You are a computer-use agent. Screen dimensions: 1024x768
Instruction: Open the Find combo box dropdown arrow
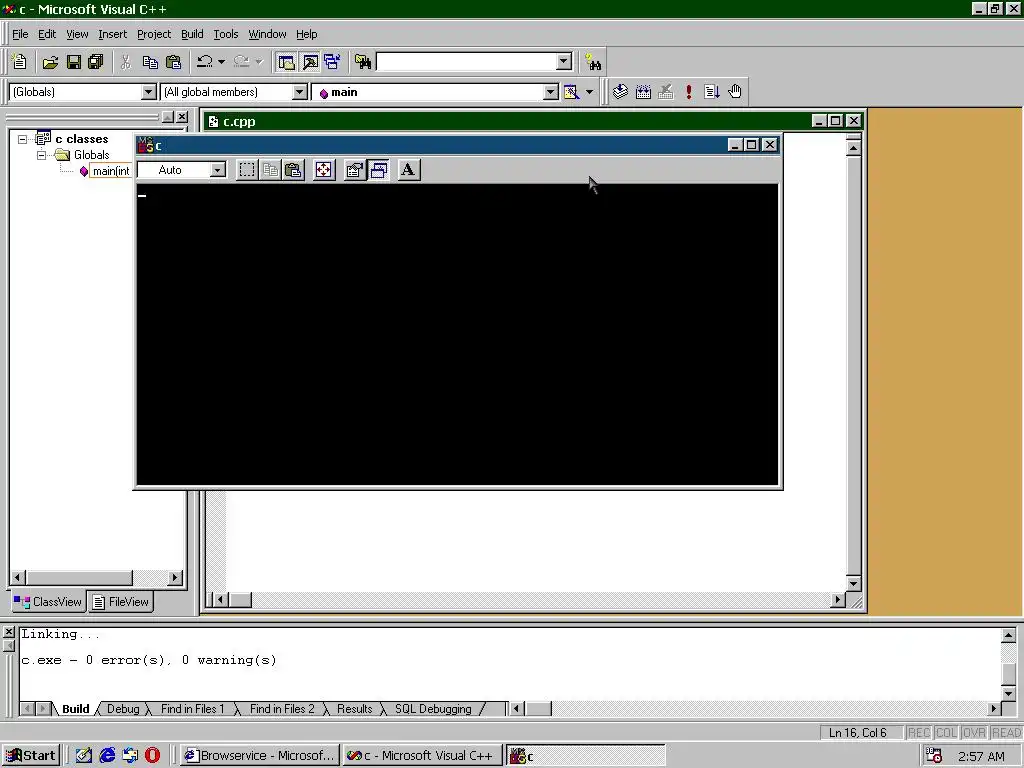click(x=564, y=62)
